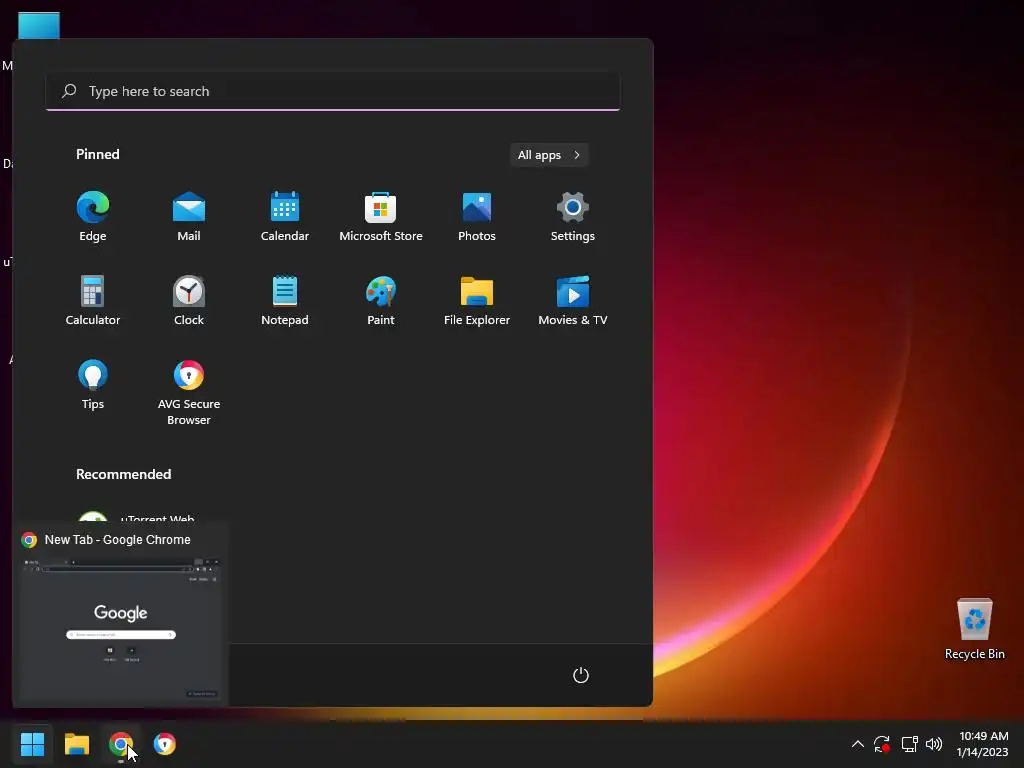Click the Google Chrome taskbar icon
The height and width of the screenshot is (768, 1024).
(x=121, y=744)
